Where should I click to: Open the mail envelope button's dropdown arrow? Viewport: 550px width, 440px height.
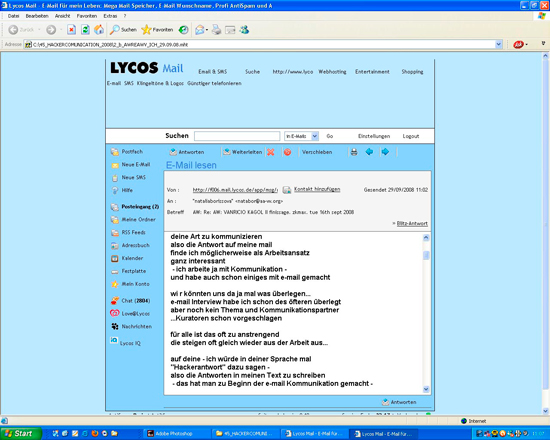(207, 30)
